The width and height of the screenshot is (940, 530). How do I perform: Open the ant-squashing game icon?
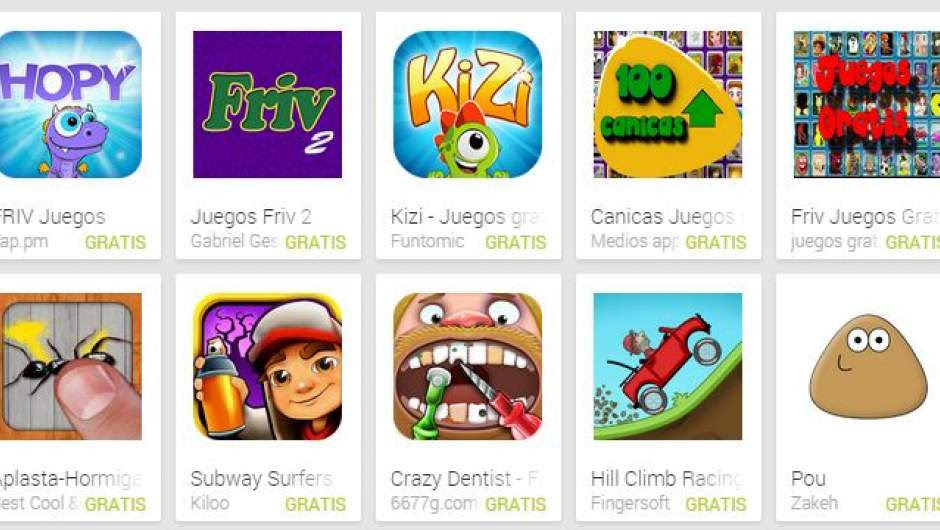[x=71, y=366]
